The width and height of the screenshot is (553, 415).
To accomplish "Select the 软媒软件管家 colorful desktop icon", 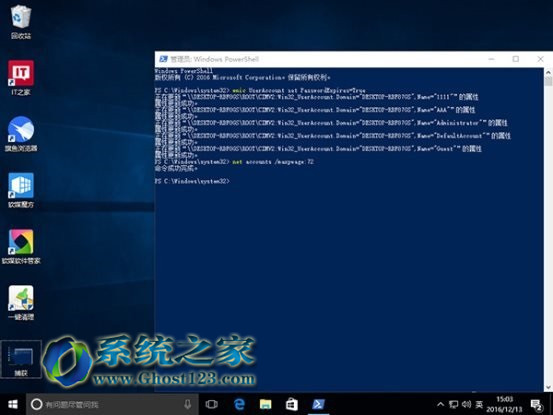I will pyautogui.click(x=21, y=247).
